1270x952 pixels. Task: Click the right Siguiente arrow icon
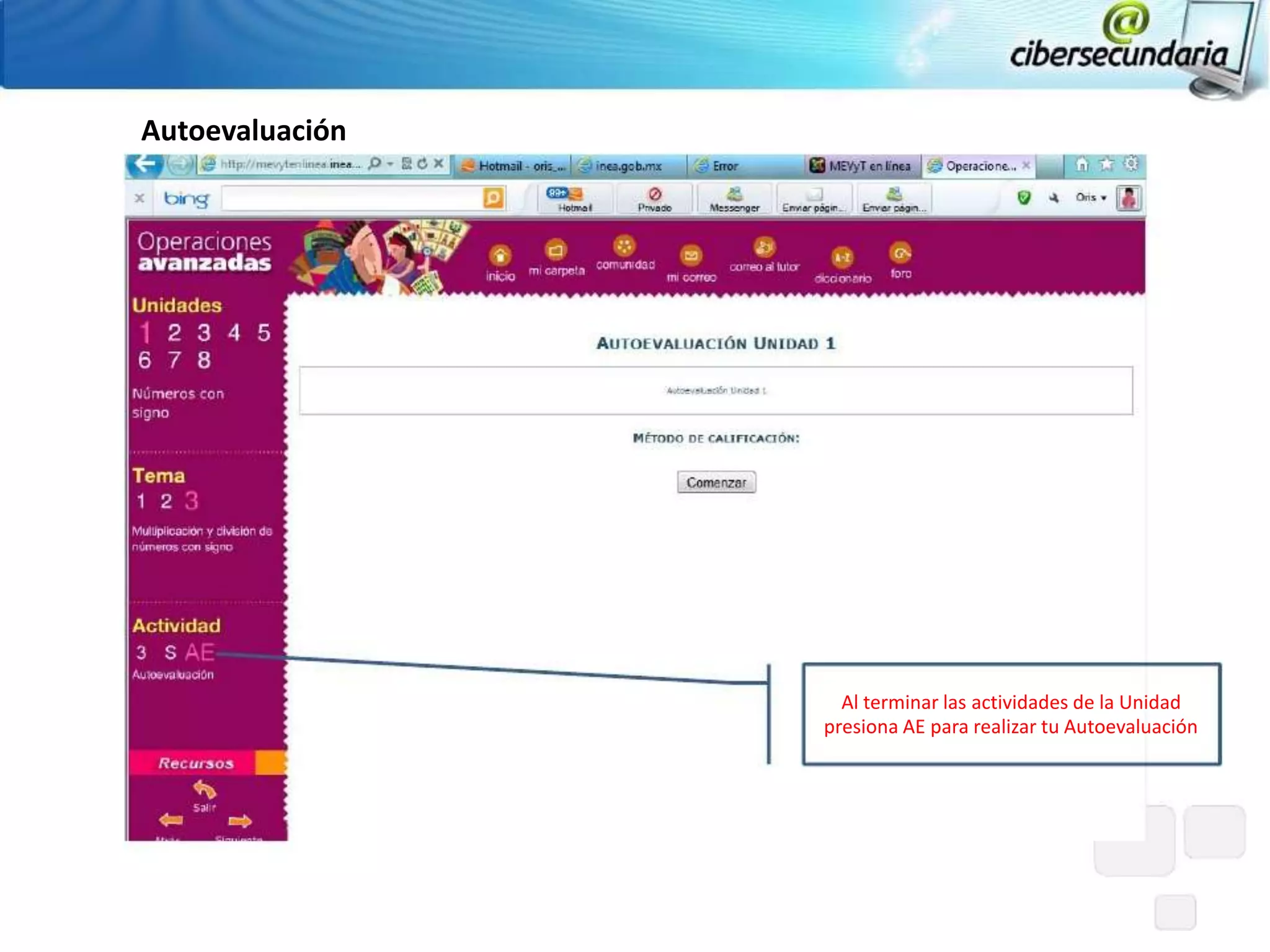click(x=240, y=821)
